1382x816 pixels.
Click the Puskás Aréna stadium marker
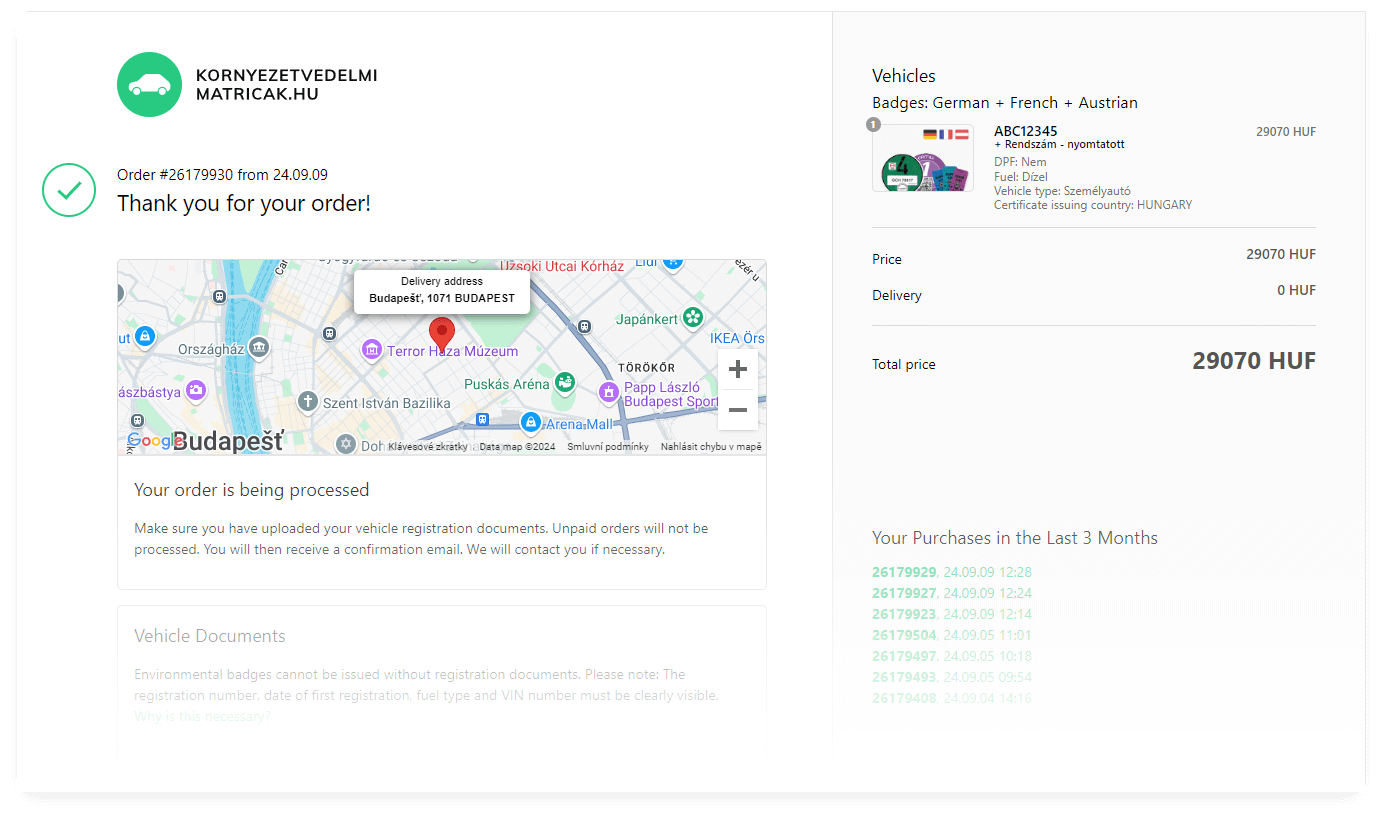pyautogui.click(x=565, y=383)
